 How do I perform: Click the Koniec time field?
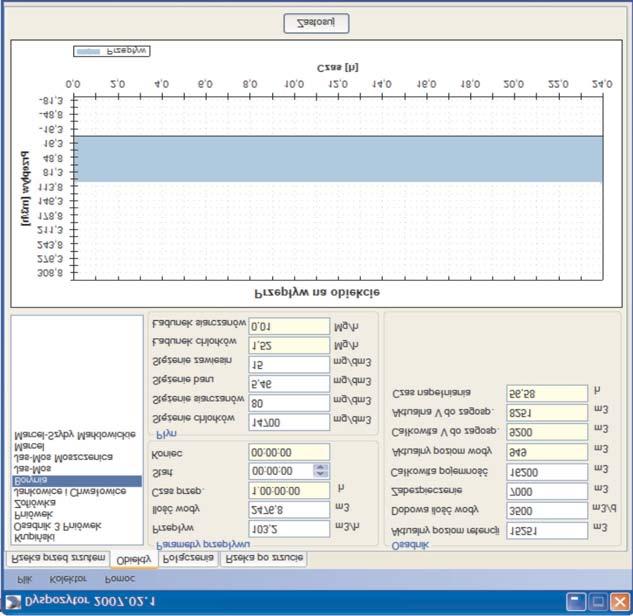pos(289,453)
